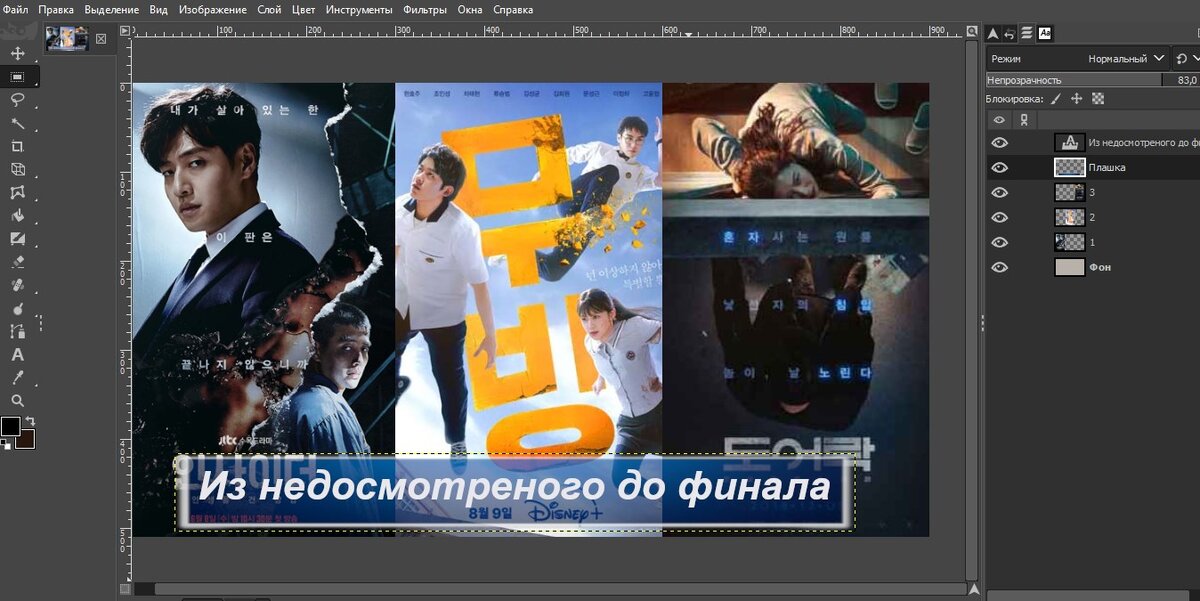Open the Фильтры menu
Screen dimensions: 1200x601
[425, 9]
